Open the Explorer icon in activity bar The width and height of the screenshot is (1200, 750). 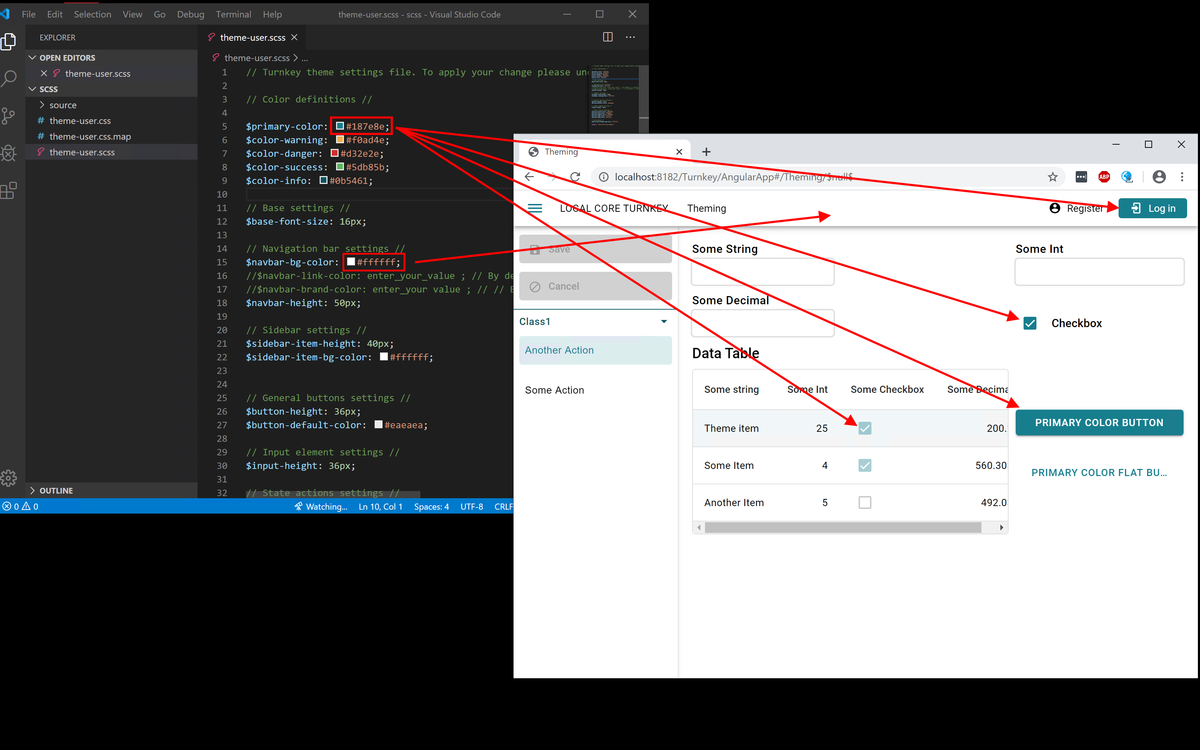(9, 41)
